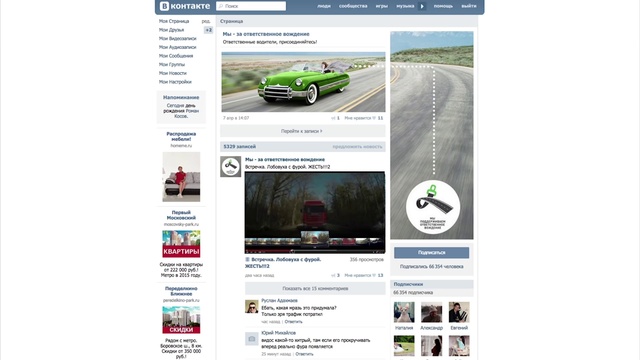Click Руслан Адамаев commenter name
The height and width of the screenshot is (360, 640).
279,301
